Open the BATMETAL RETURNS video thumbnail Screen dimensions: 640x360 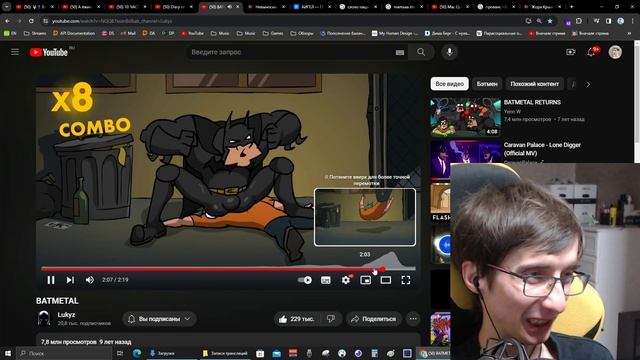(x=465, y=117)
